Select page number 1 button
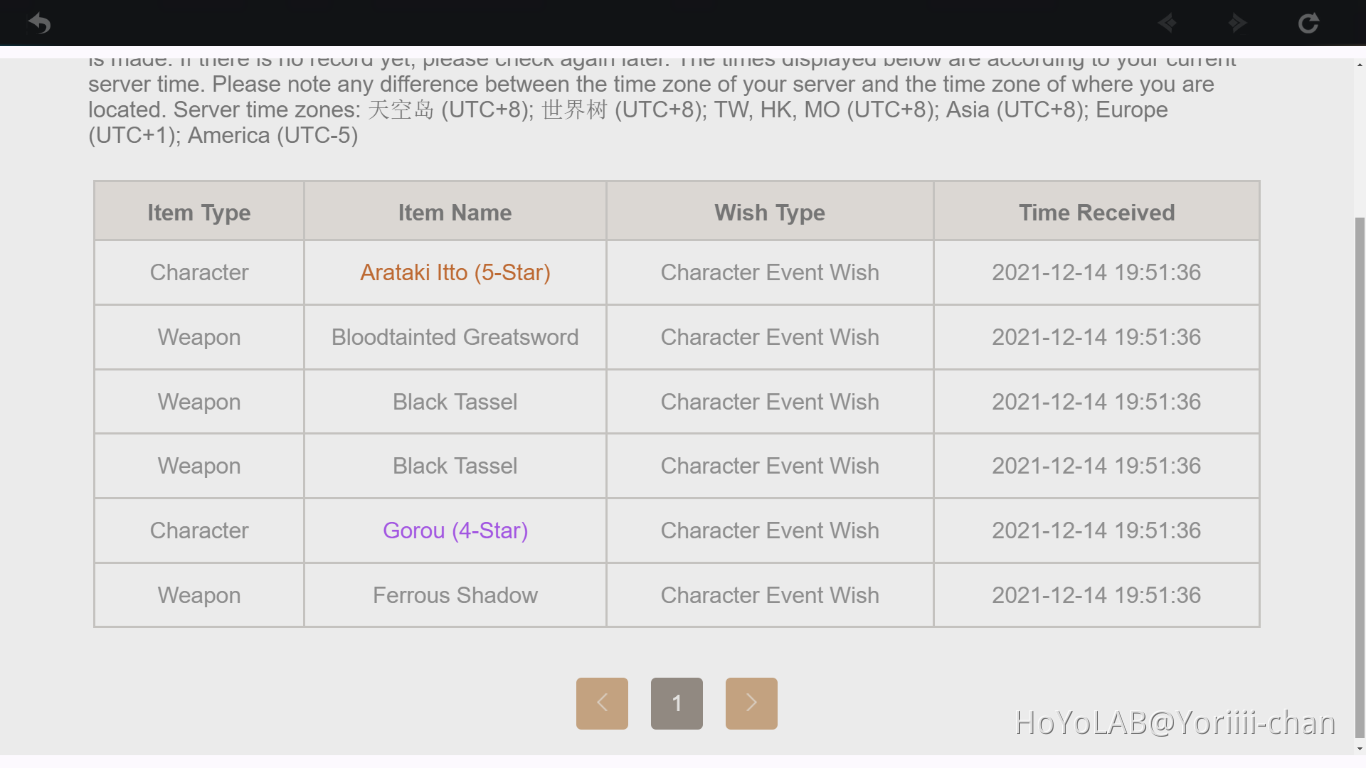The image size is (1366, 768). [x=677, y=703]
